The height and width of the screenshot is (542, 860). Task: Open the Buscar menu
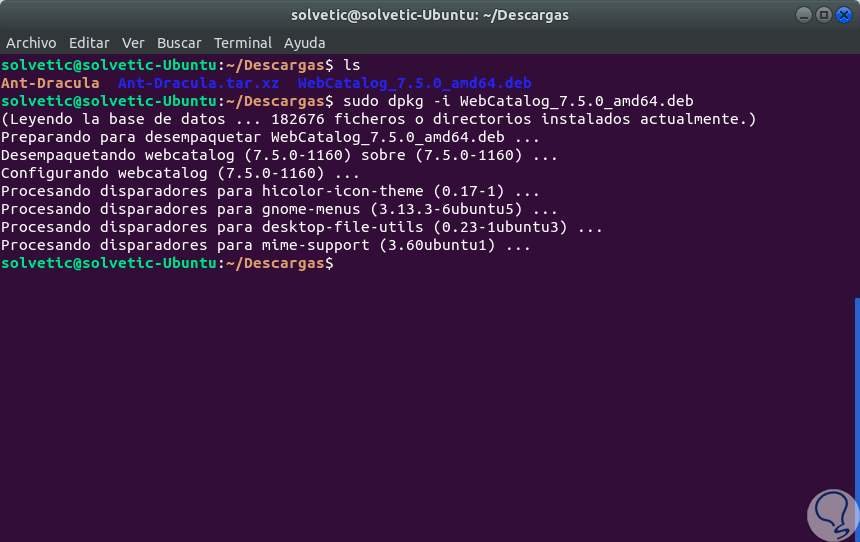179,43
